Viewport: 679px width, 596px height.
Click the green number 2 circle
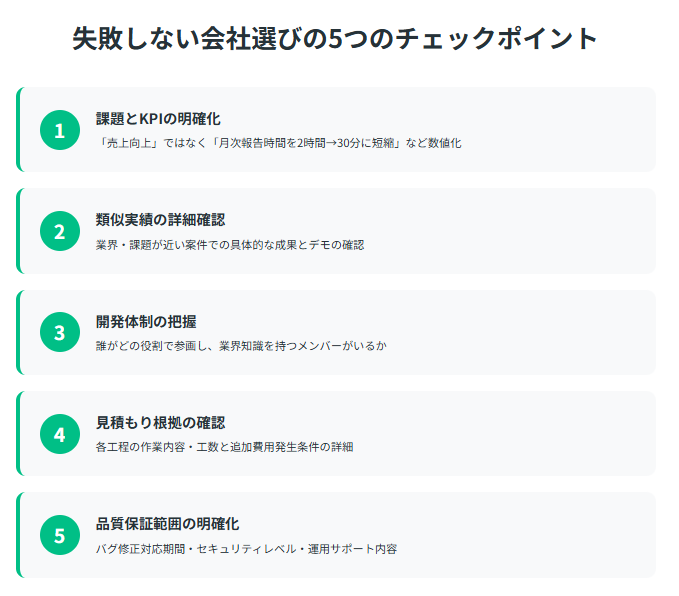pos(60,231)
